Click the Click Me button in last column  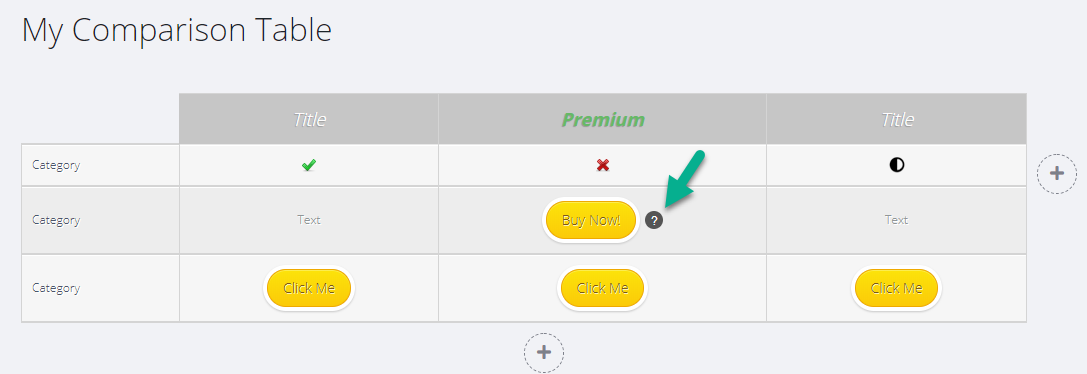[896, 288]
